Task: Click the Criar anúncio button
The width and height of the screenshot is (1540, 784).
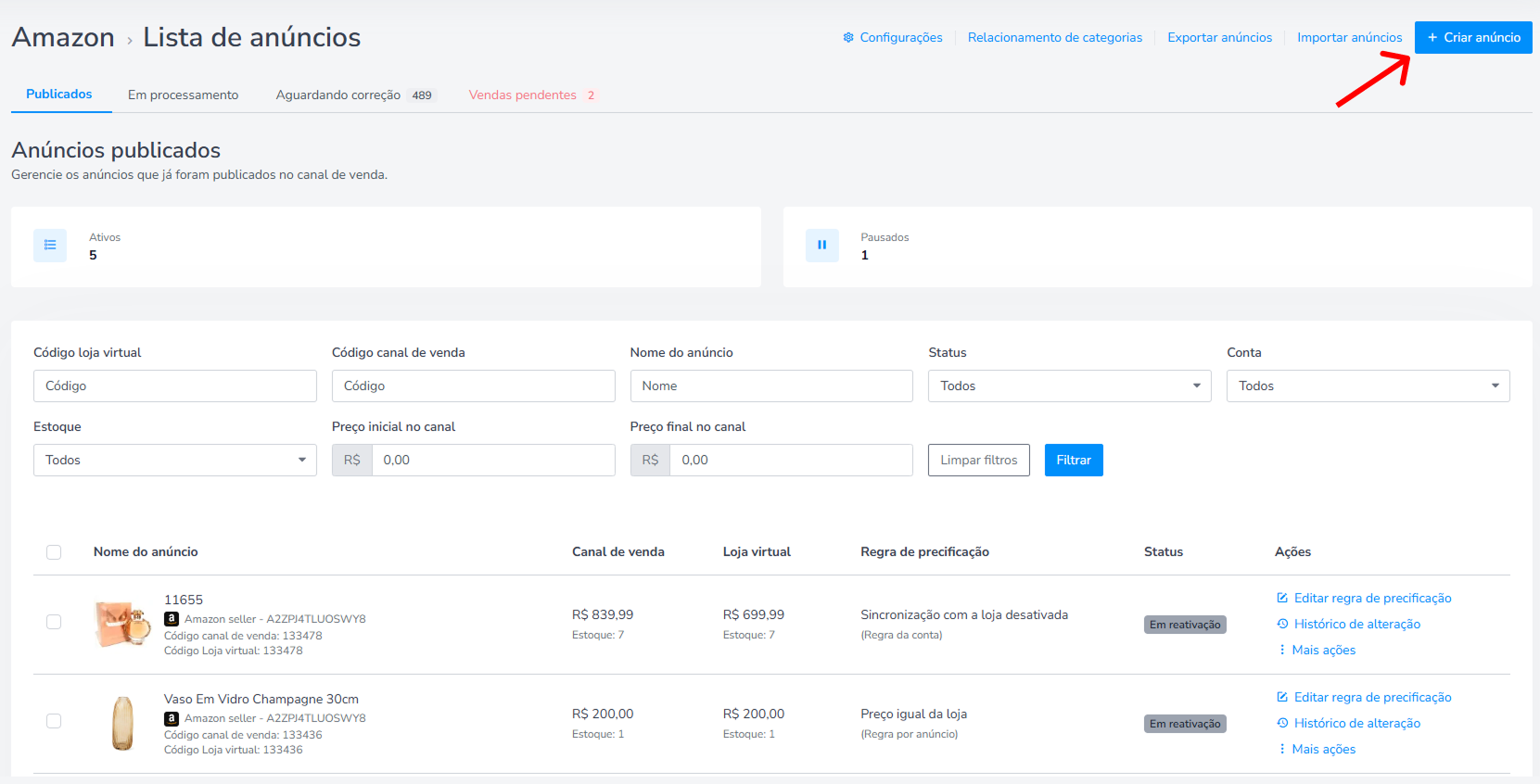Action: tap(1473, 38)
